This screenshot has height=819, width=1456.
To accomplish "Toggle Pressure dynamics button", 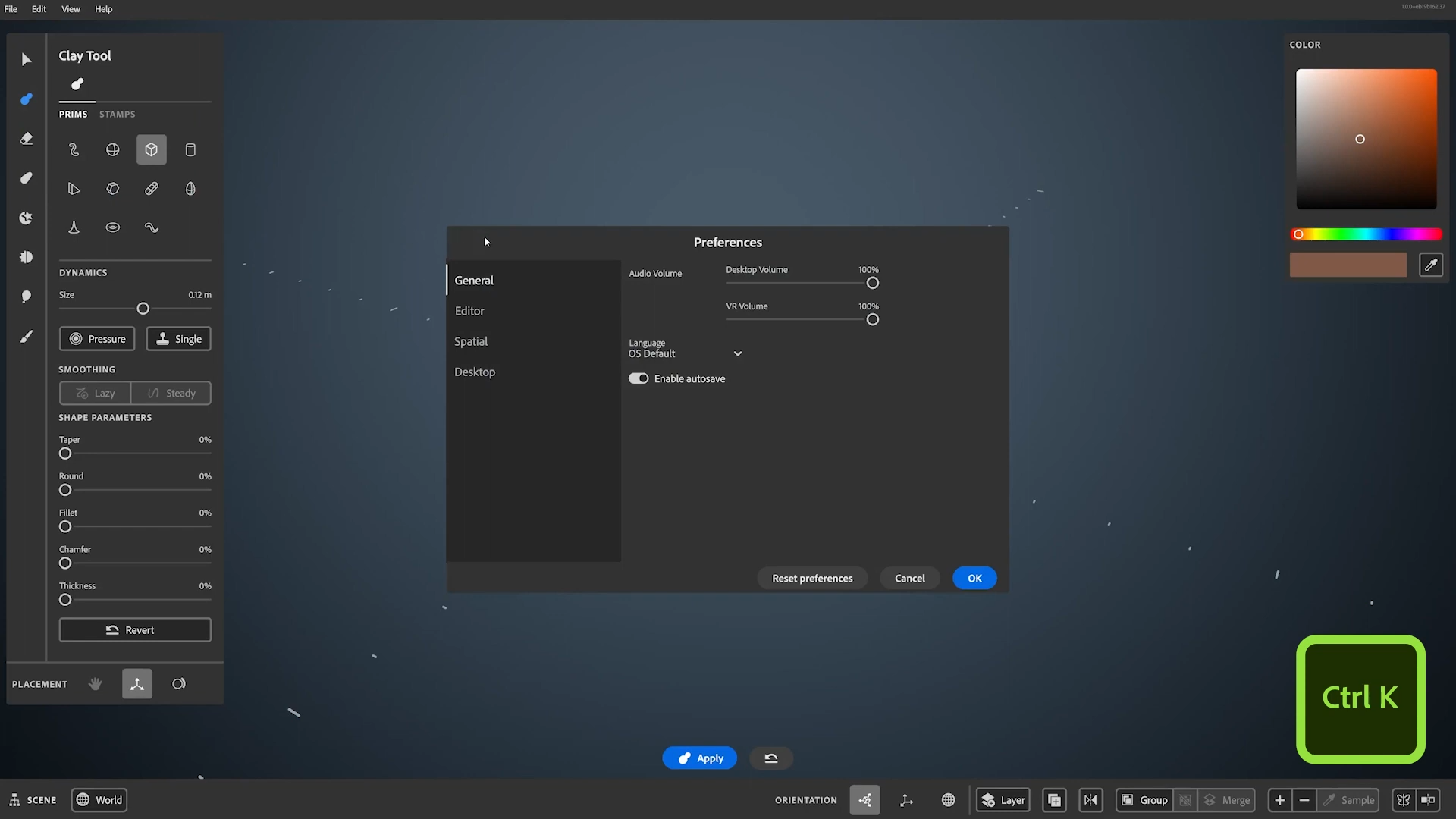I will [97, 339].
